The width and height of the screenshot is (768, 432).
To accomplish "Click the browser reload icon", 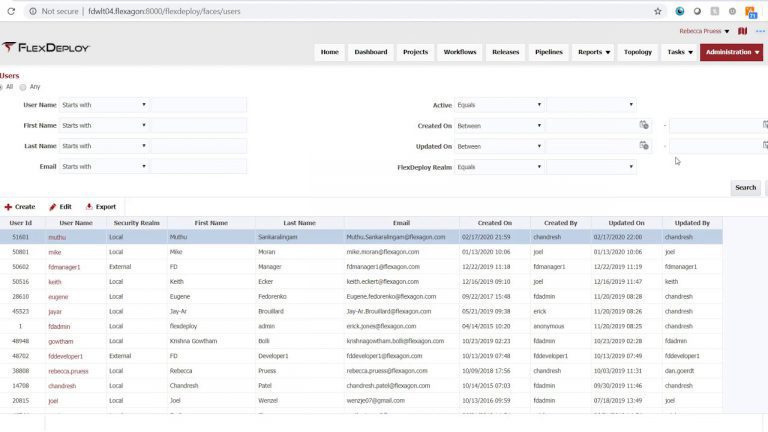I will pos(11,11).
